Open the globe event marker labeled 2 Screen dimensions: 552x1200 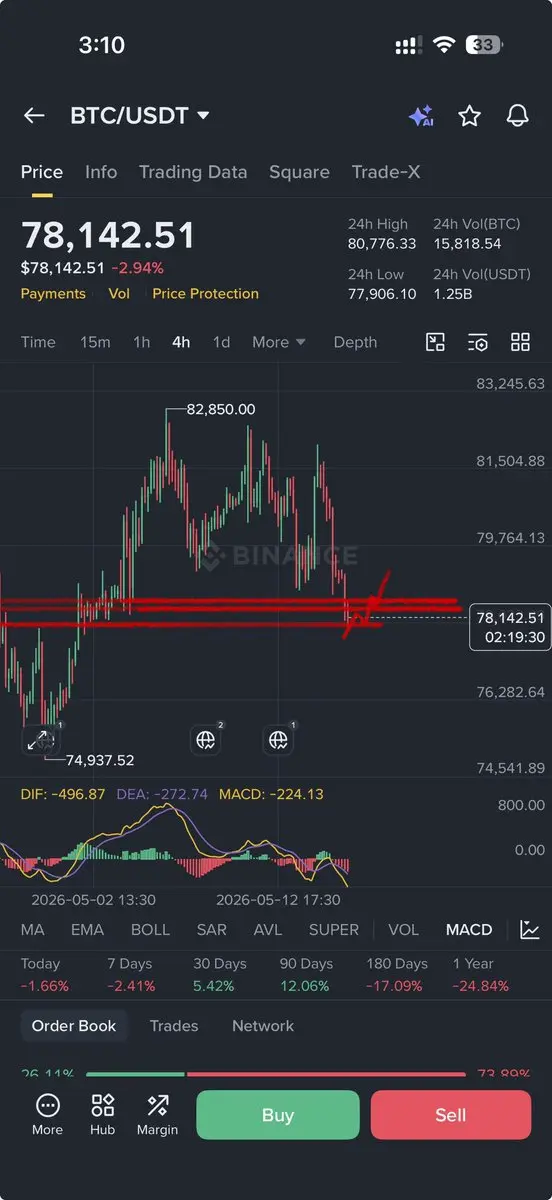pos(206,740)
